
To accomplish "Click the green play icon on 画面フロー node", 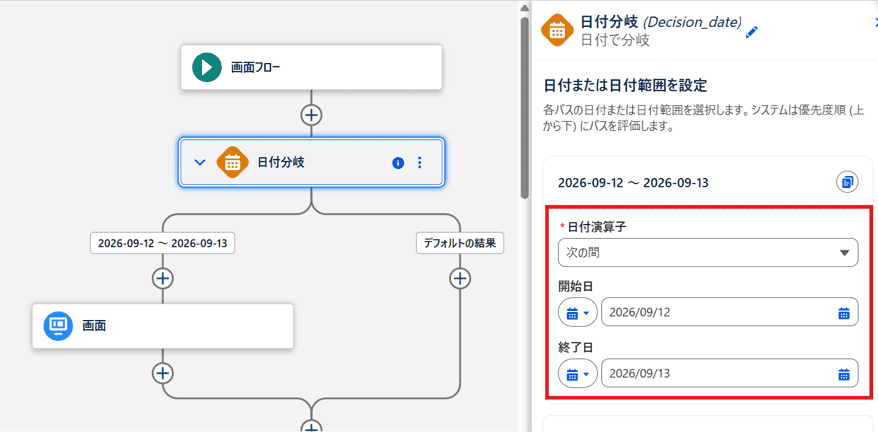I will tap(207, 68).
